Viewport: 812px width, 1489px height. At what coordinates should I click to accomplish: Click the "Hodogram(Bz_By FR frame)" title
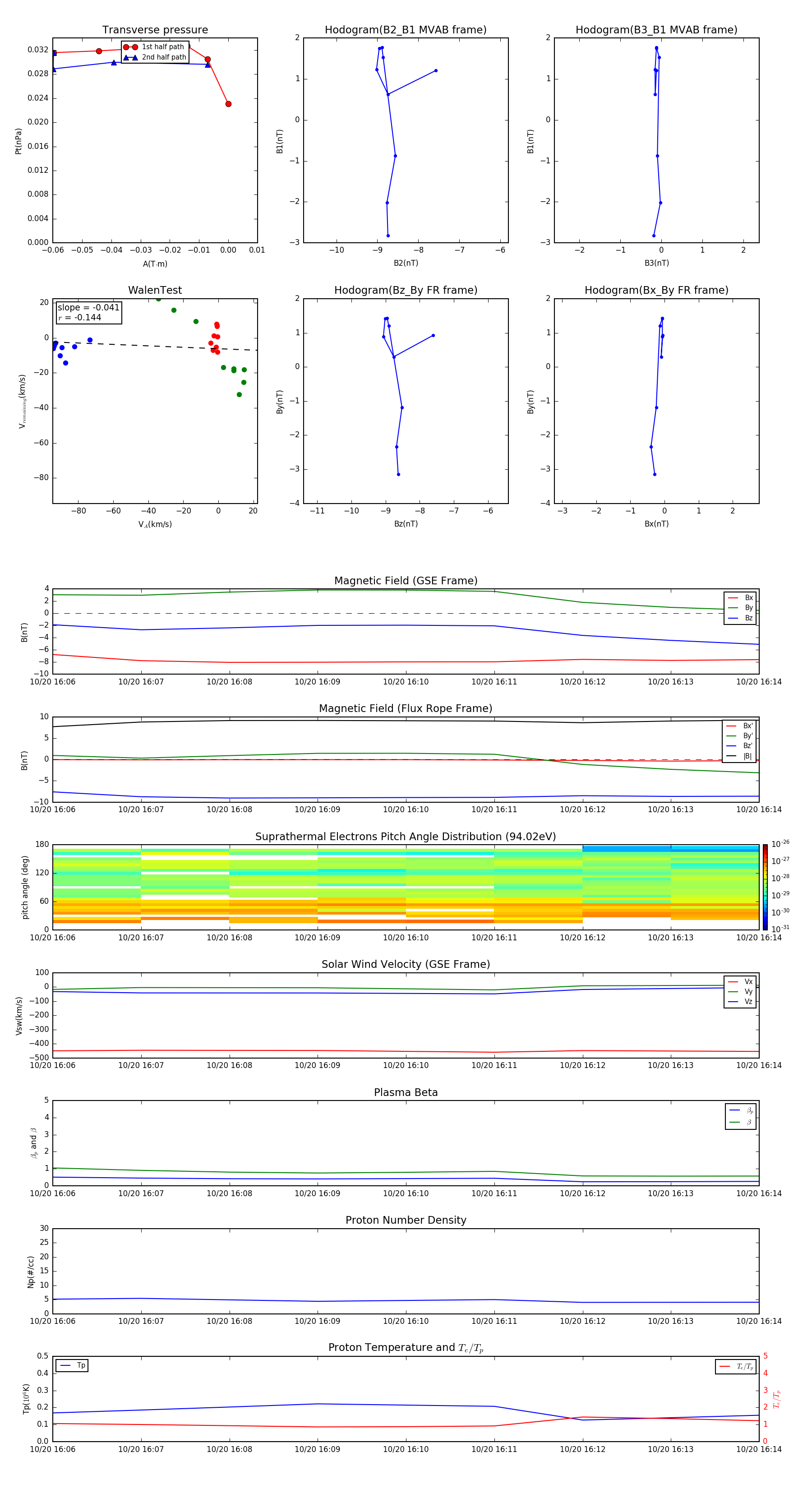[406, 290]
